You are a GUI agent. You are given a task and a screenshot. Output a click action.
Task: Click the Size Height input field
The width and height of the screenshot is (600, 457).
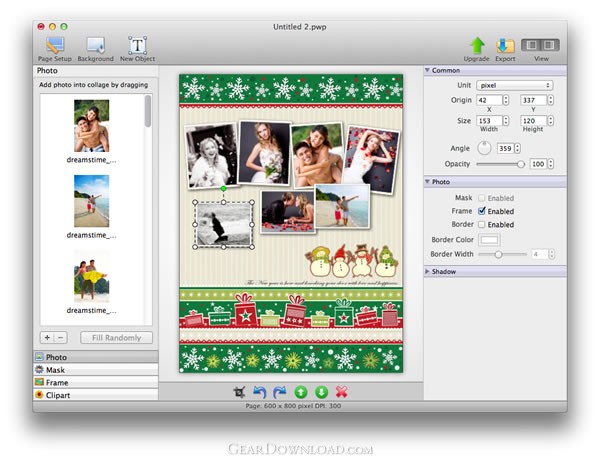(x=533, y=121)
